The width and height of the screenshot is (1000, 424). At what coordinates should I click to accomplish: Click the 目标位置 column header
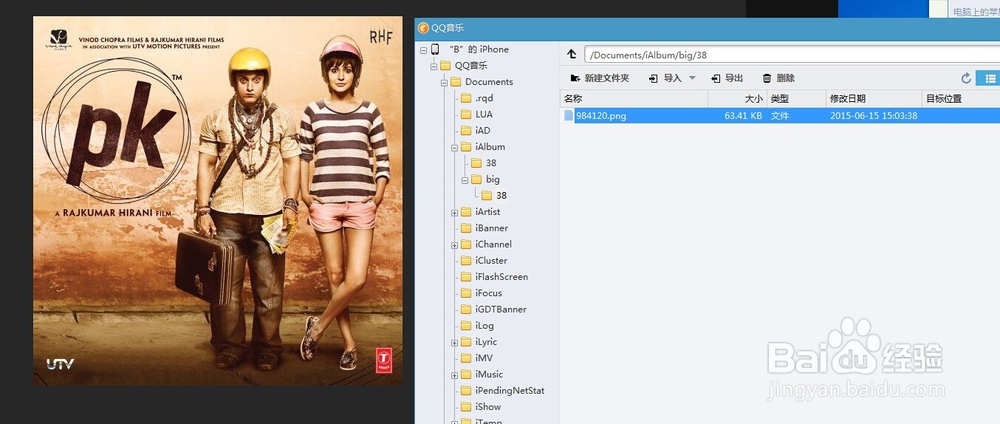[x=960, y=98]
